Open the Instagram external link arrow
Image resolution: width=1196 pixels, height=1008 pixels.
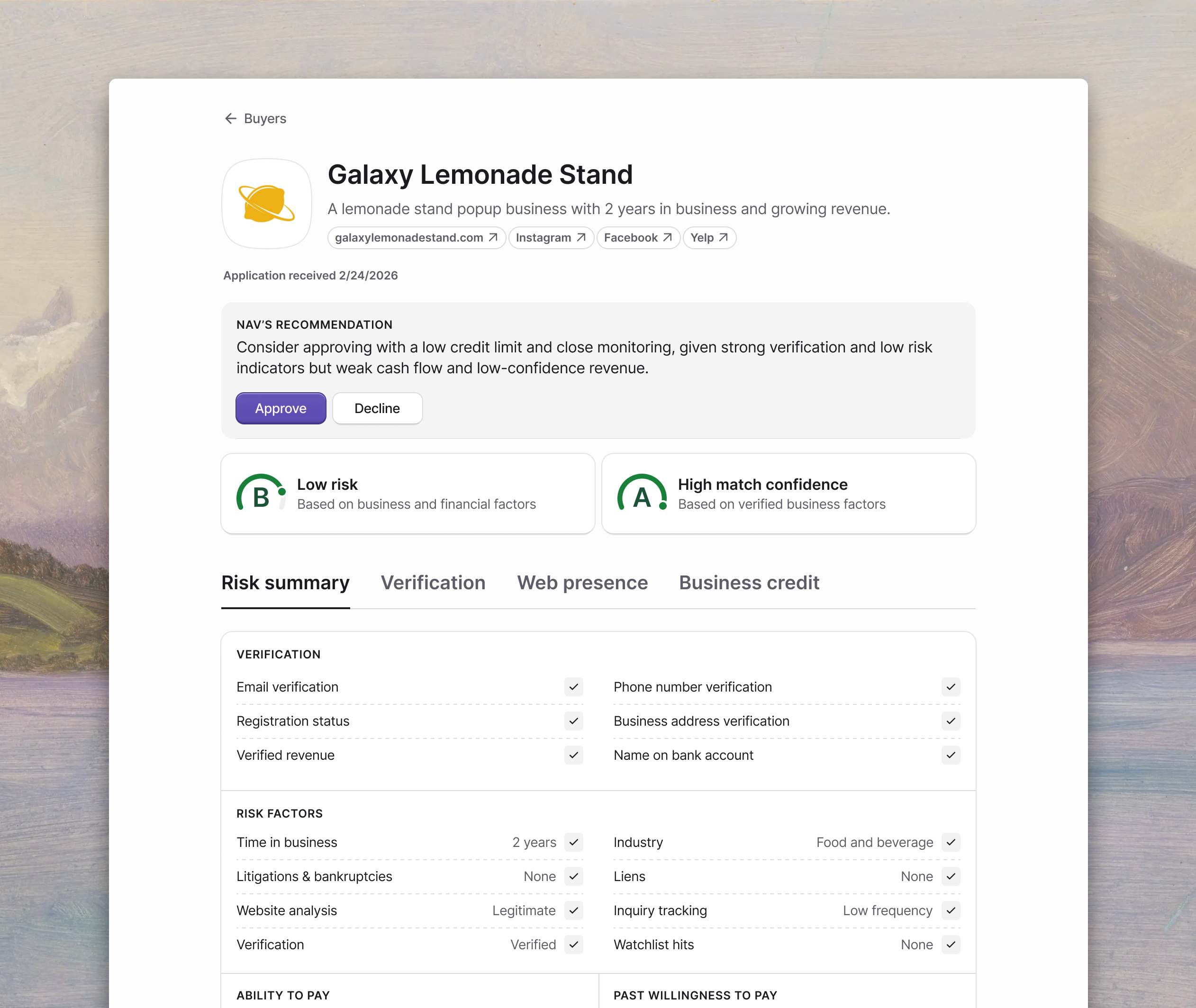click(x=581, y=238)
